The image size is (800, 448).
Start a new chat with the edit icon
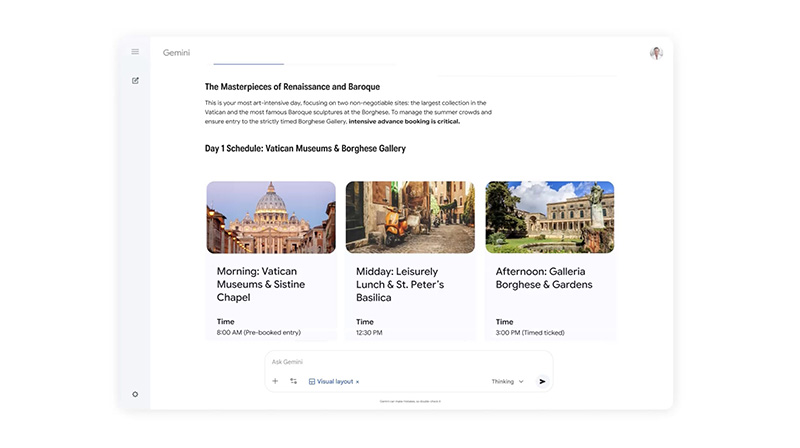pyautogui.click(x=135, y=80)
